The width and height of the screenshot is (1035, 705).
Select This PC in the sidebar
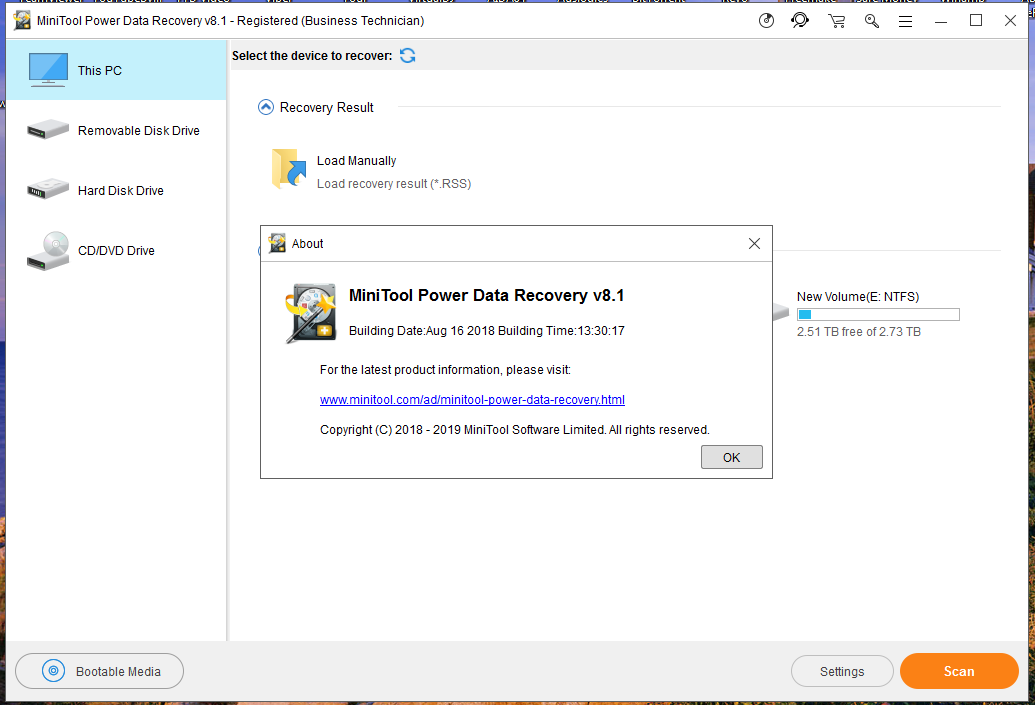click(x=116, y=70)
